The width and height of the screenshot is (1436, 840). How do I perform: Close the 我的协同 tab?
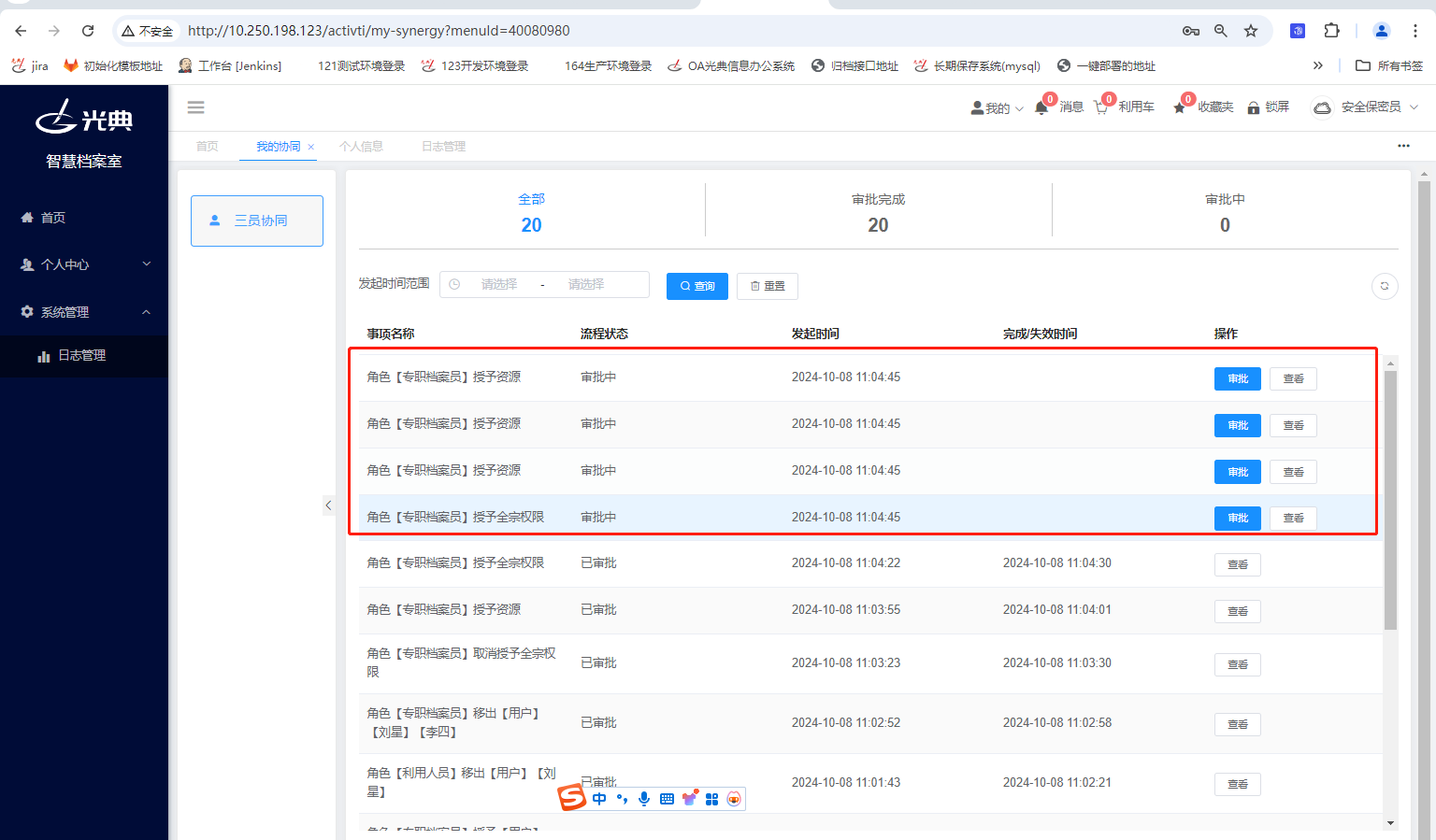point(311,147)
